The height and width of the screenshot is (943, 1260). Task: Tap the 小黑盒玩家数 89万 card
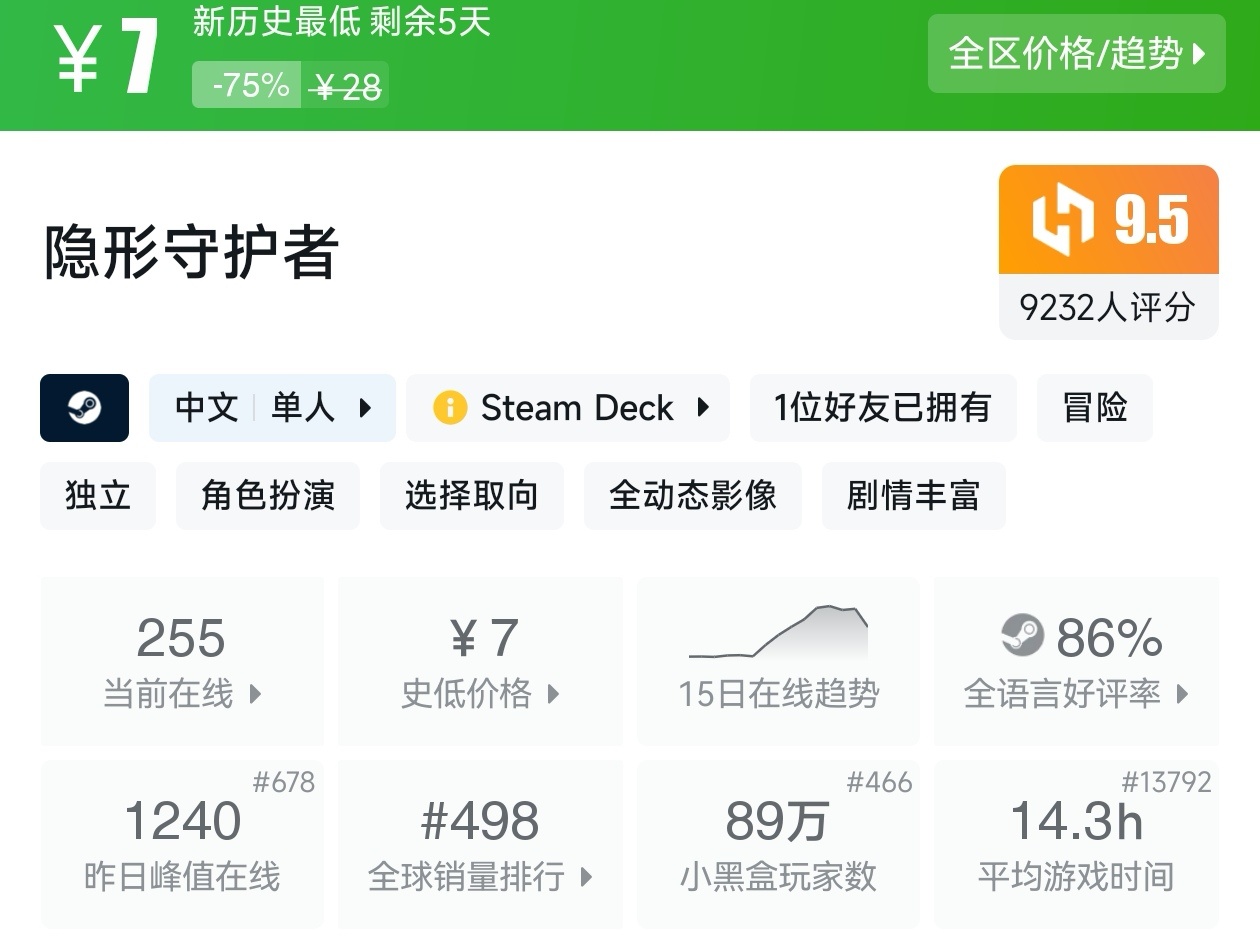click(778, 844)
